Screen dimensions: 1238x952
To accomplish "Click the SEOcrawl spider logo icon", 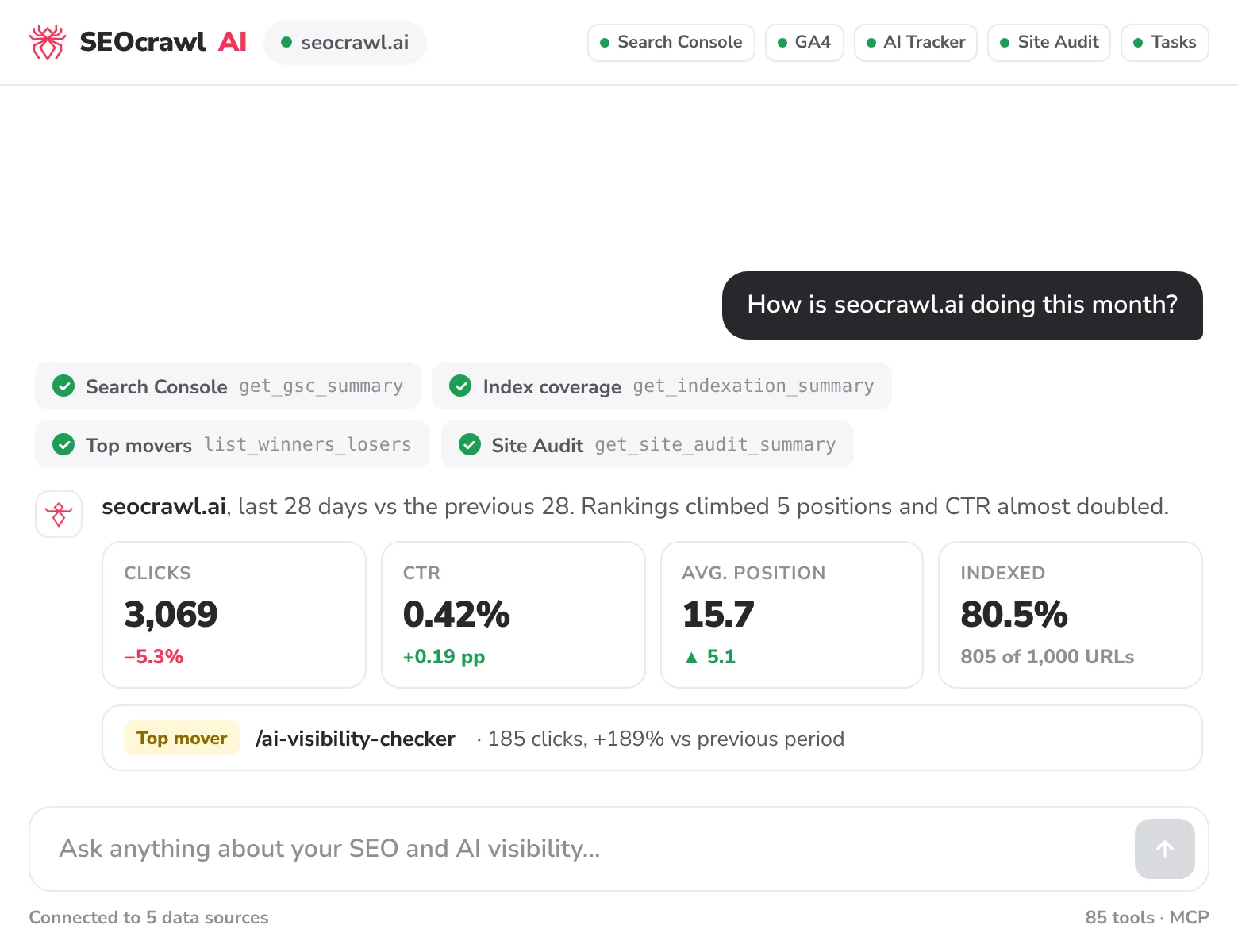I will (48, 42).
